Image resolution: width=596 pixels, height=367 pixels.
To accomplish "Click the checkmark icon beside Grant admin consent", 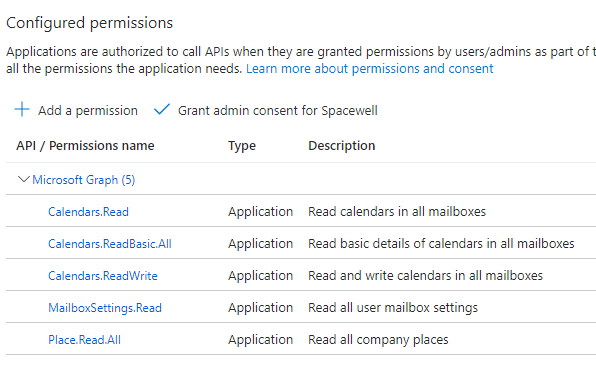I will (x=162, y=109).
